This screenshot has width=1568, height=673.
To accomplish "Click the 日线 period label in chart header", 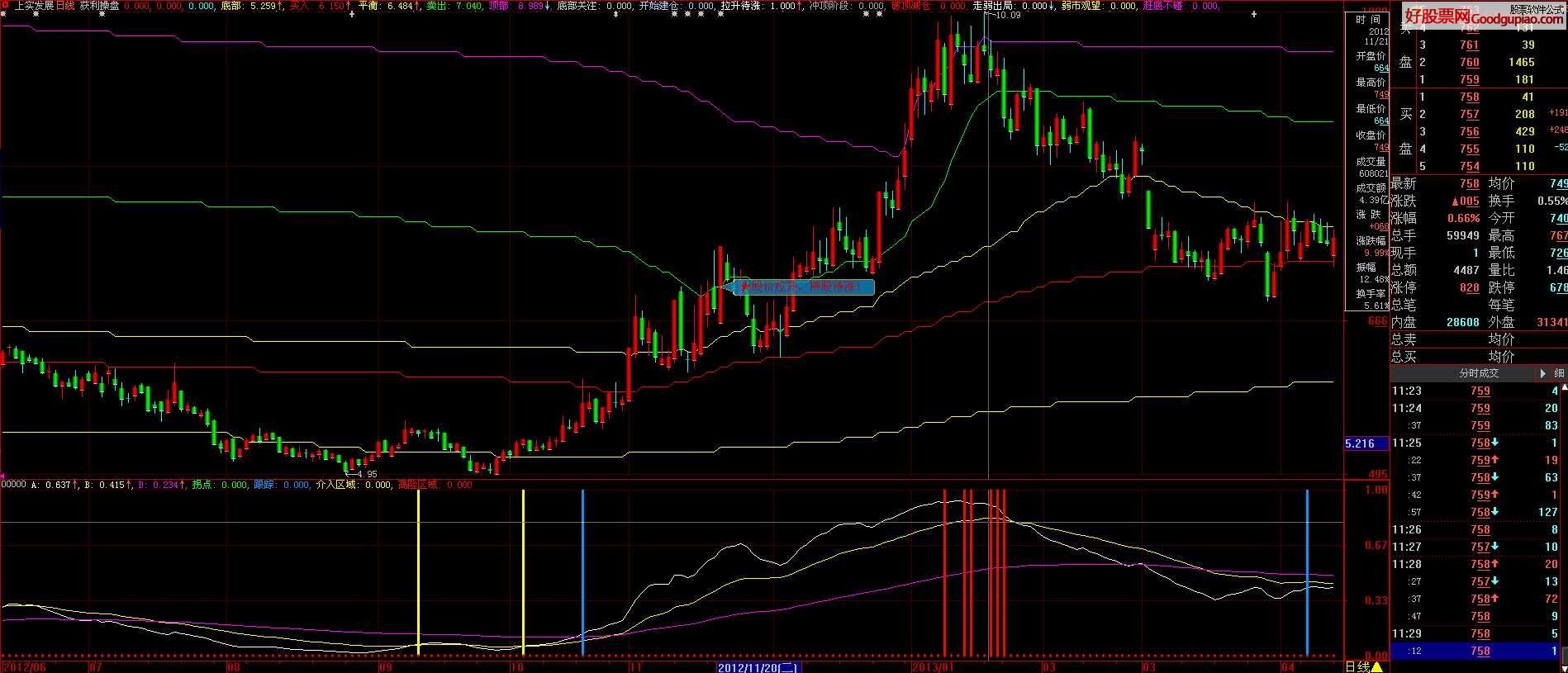I will point(67,6).
